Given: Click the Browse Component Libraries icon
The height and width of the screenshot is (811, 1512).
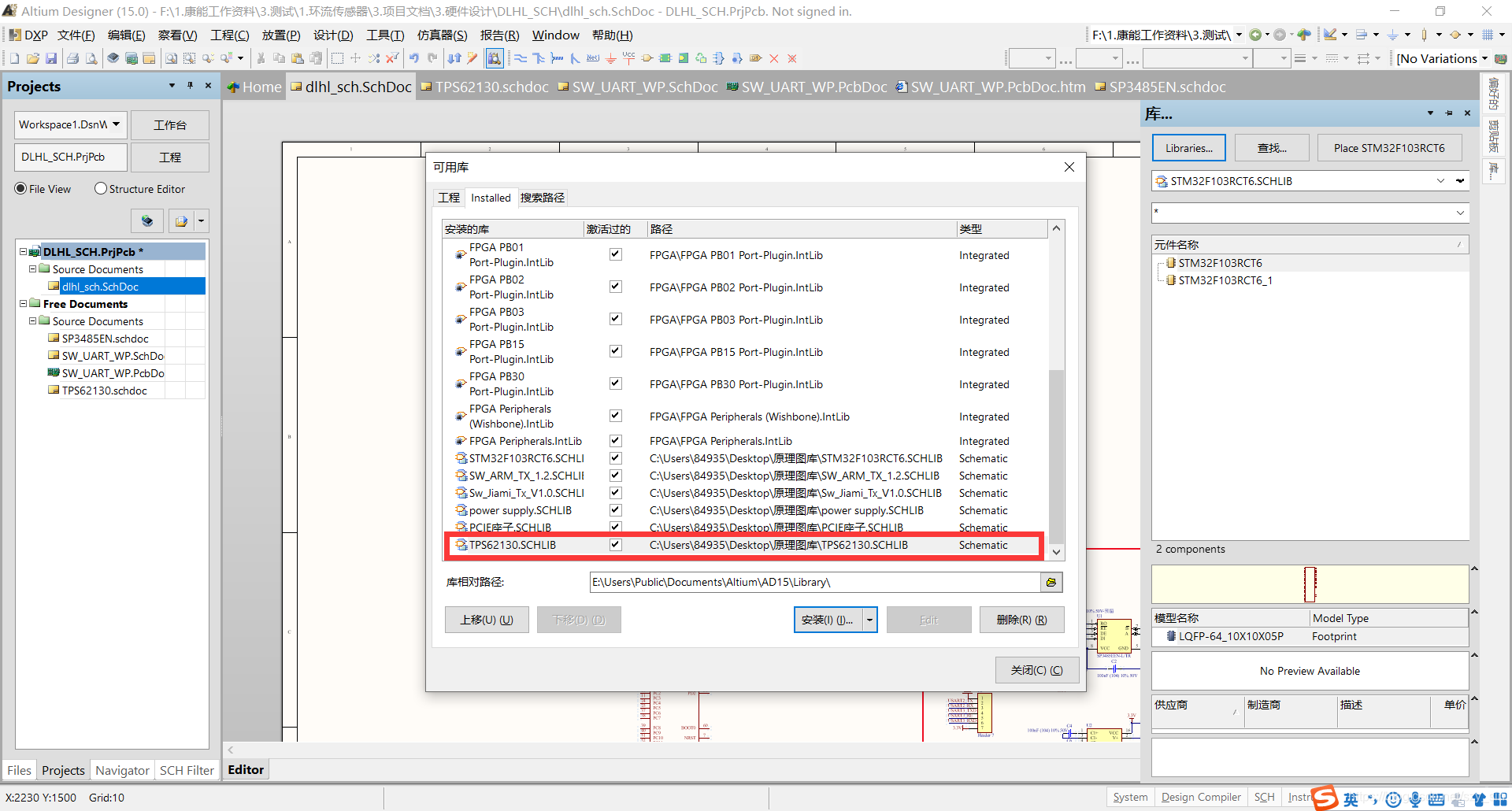Looking at the screenshot, I should pyautogui.click(x=495, y=58).
